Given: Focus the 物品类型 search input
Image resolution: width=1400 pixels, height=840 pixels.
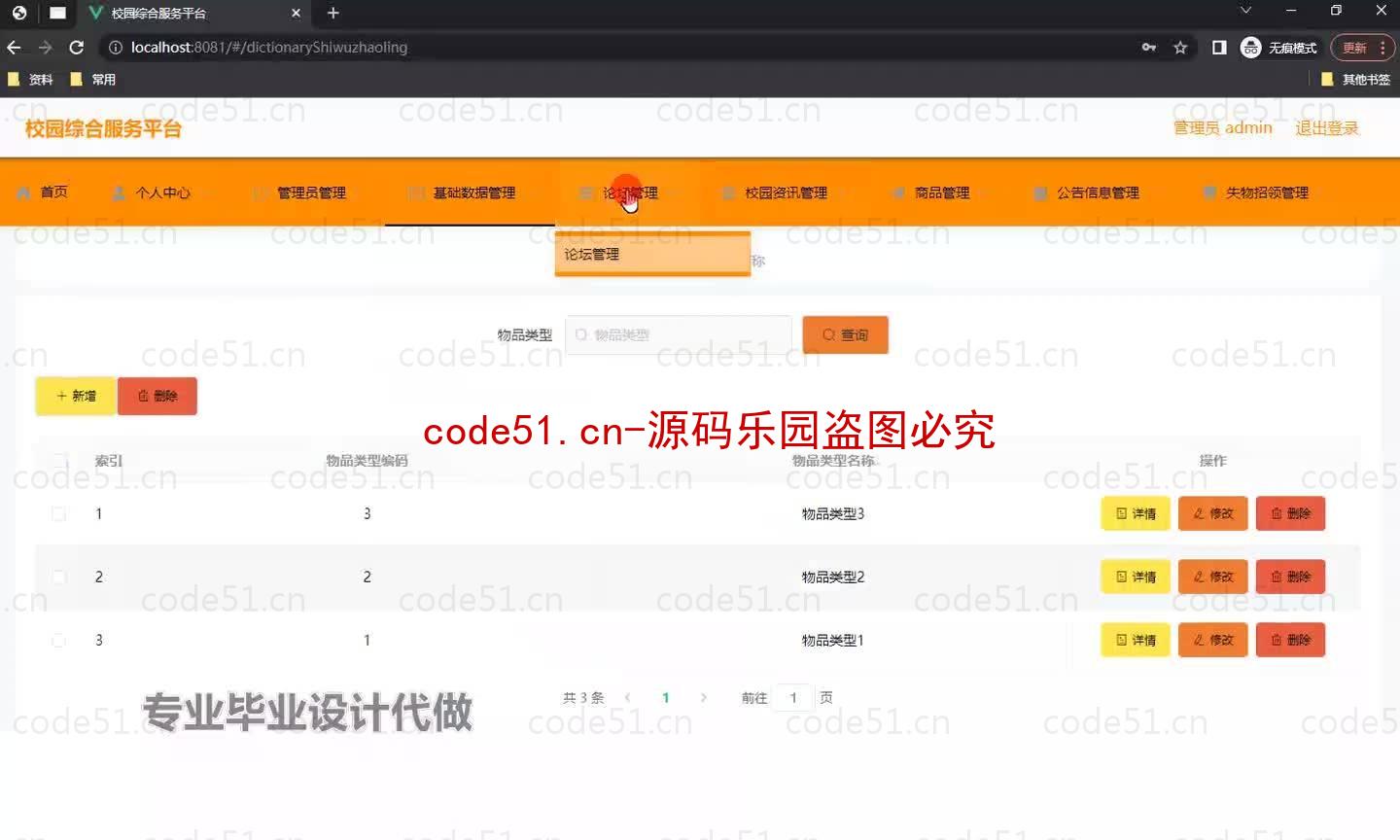Looking at the screenshot, I should (x=679, y=334).
